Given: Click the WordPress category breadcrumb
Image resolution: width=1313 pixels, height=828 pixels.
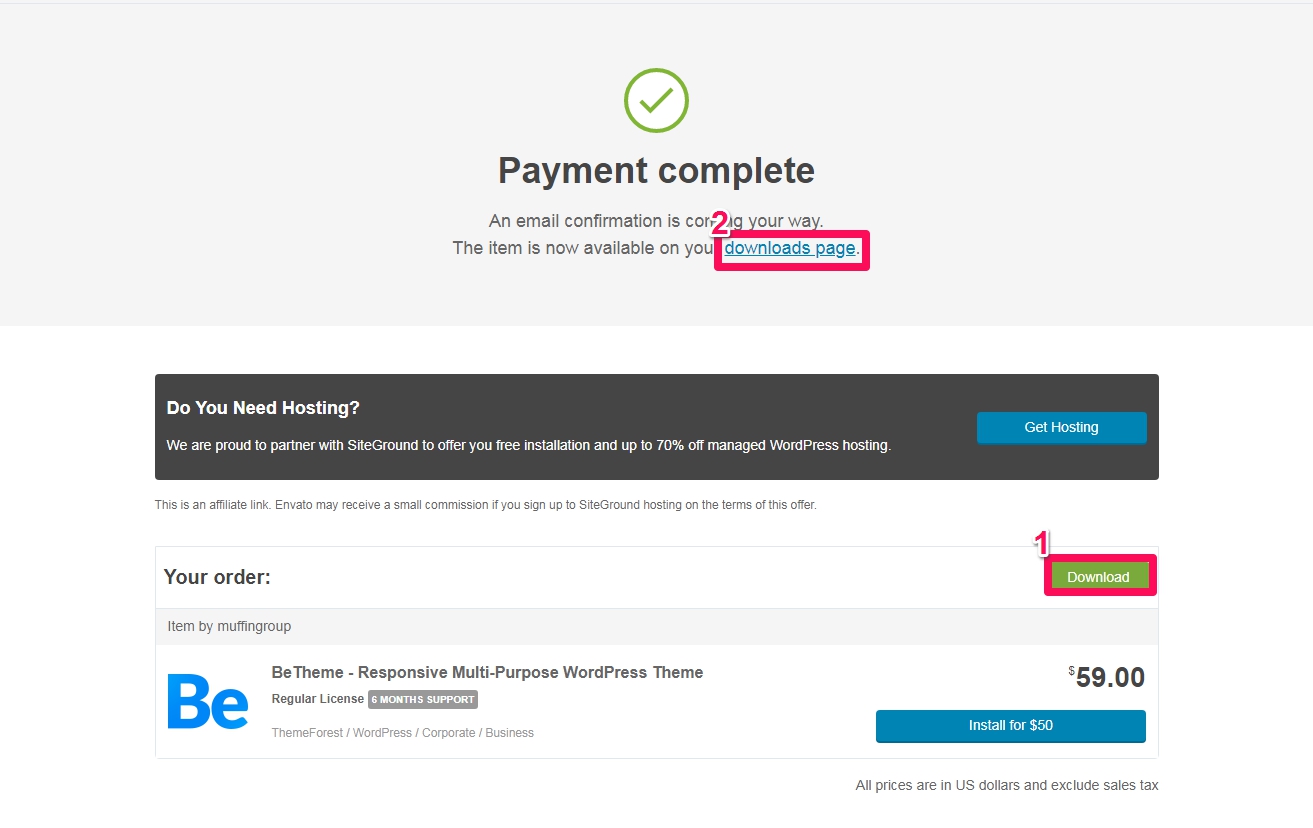Looking at the screenshot, I should point(382,733).
